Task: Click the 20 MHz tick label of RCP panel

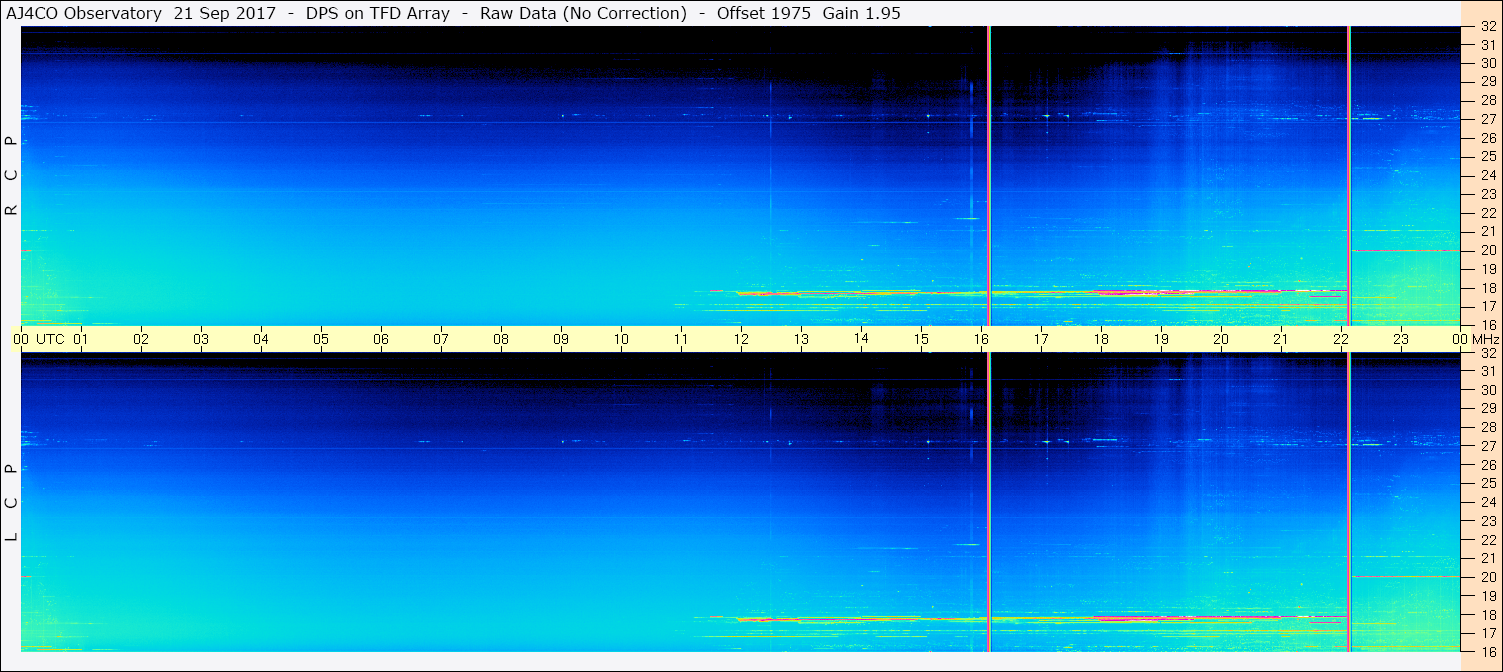Action: [x=1488, y=250]
